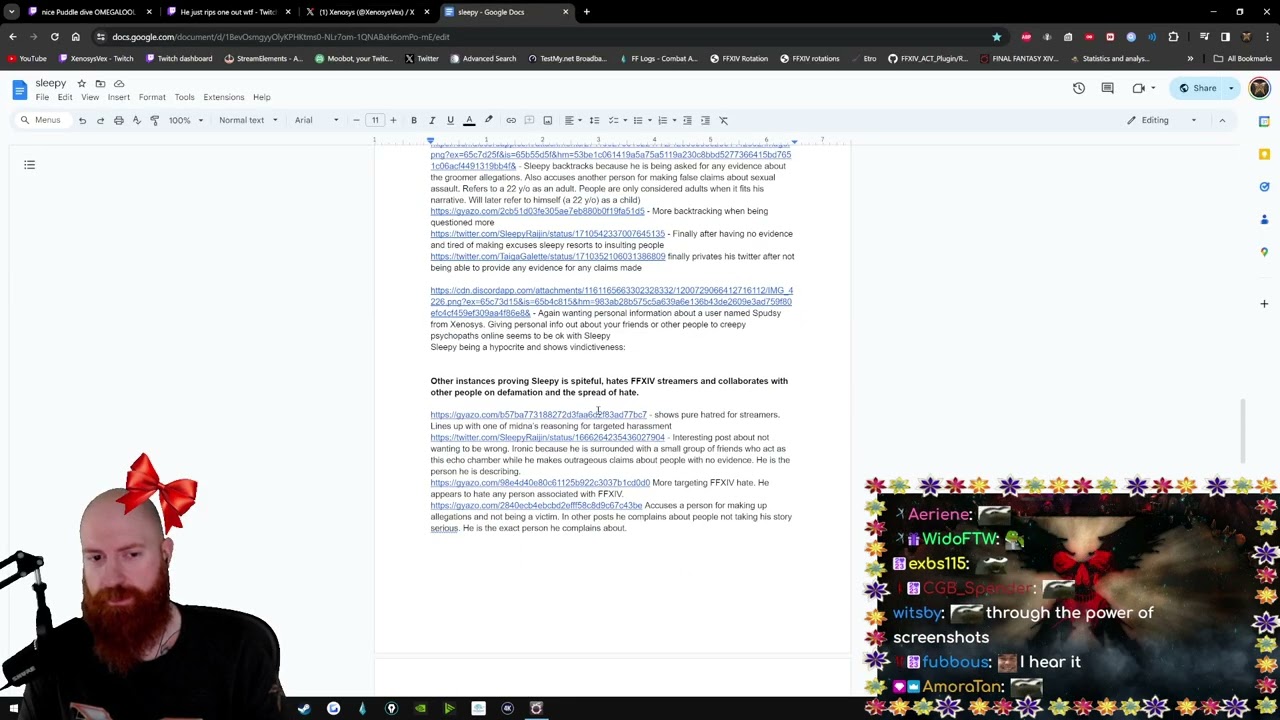Clear formatting from selected text

pos(724,120)
